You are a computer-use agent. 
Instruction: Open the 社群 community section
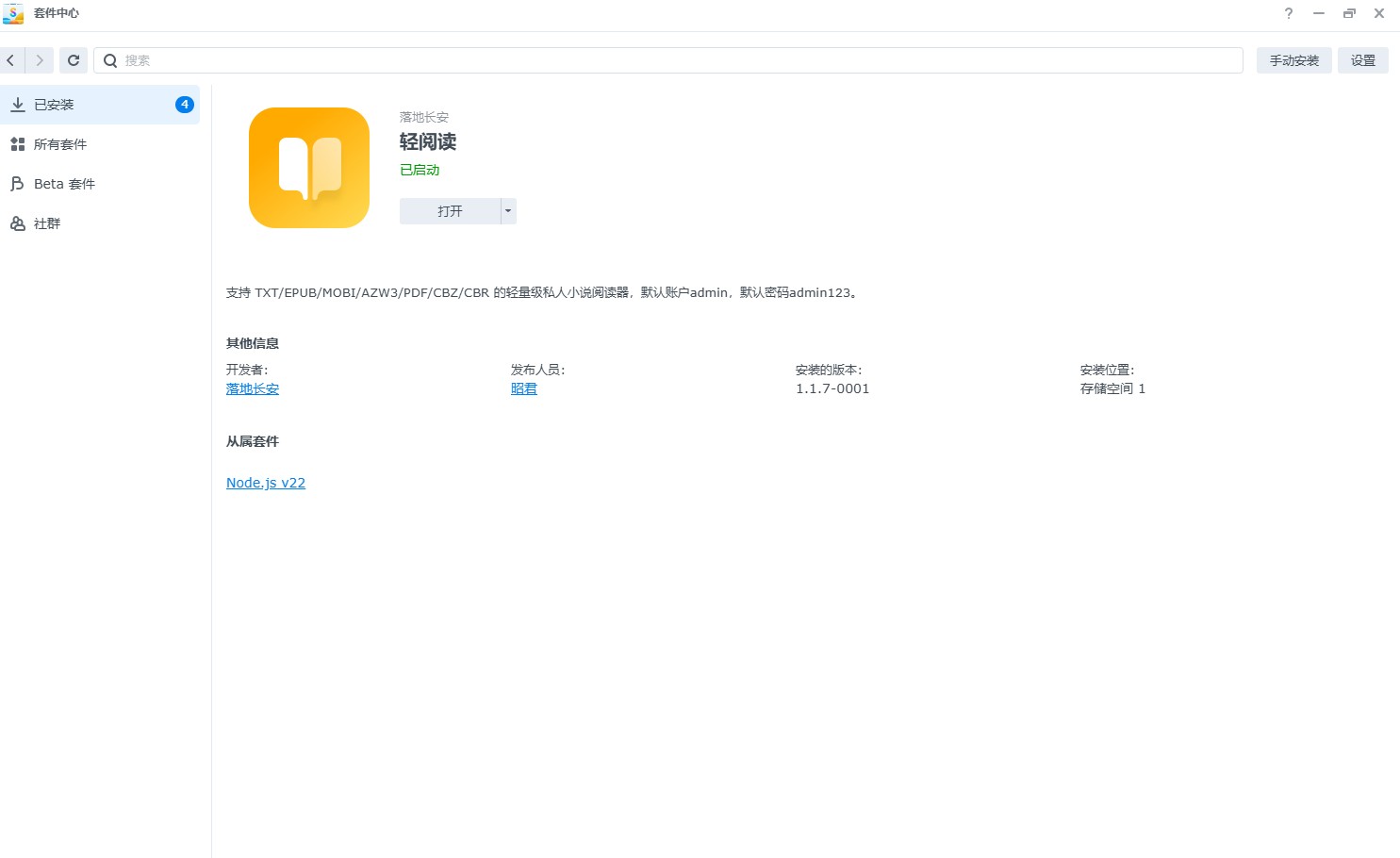pyautogui.click(x=47, y=223)
